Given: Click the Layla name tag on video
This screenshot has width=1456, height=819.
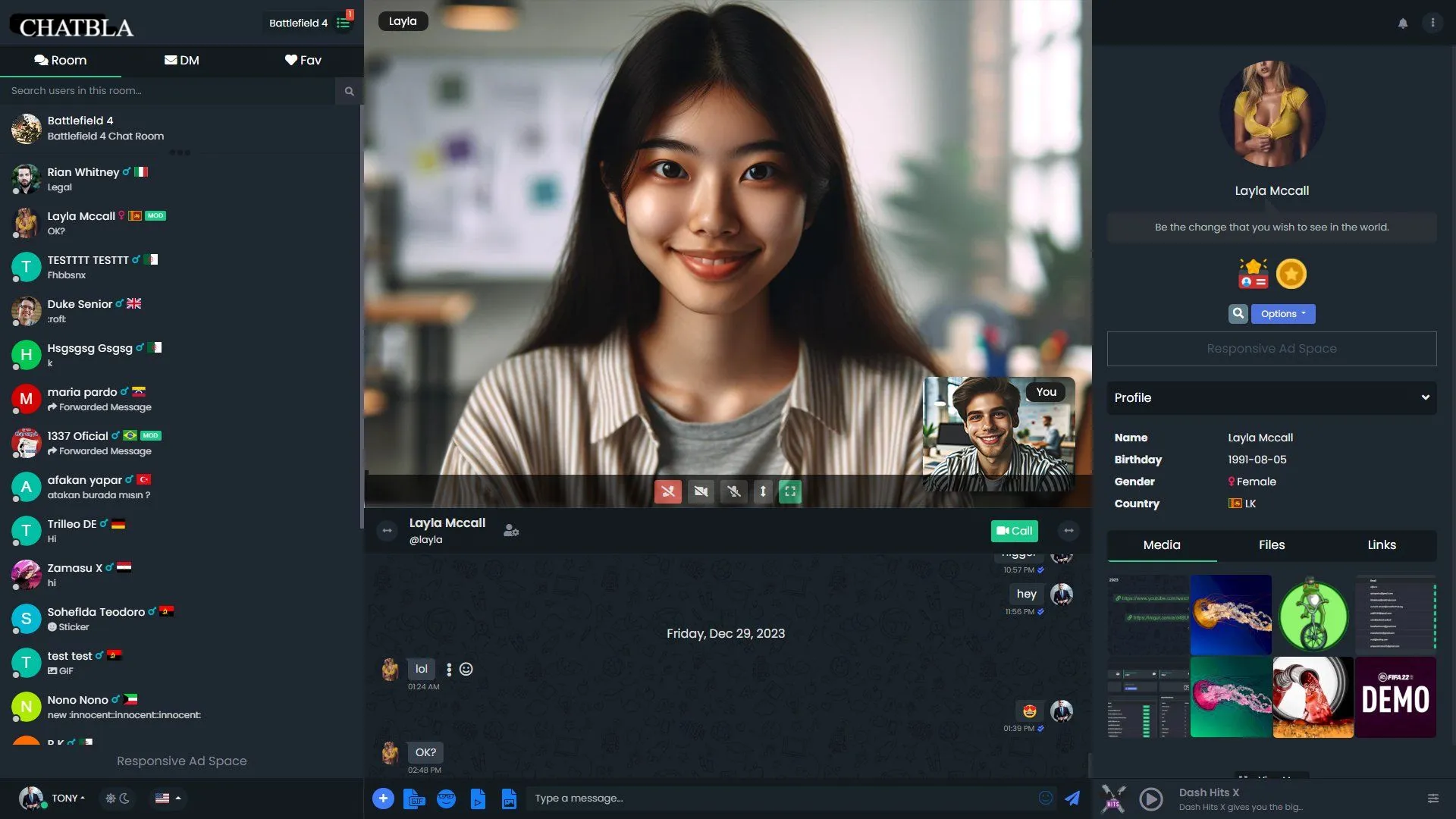Looking at the screenshot, I should pyautogui.click(x=403, y=21).
